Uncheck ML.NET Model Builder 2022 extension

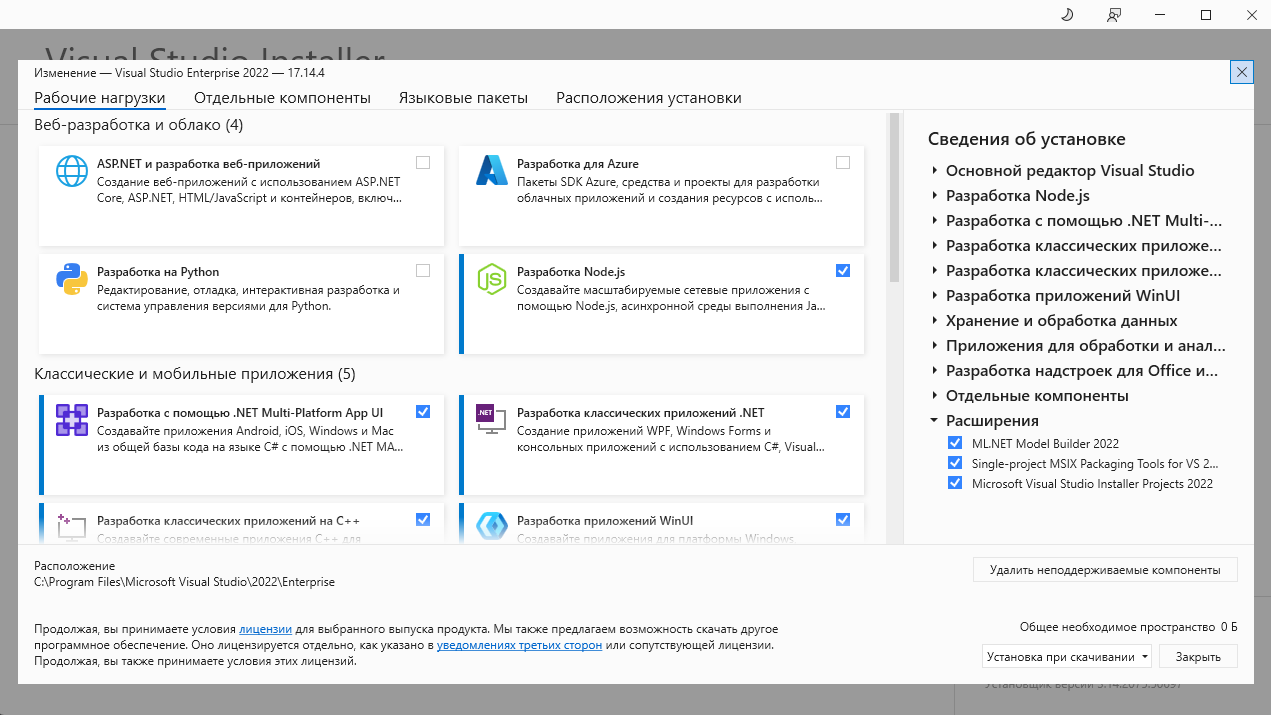[955, 443]
